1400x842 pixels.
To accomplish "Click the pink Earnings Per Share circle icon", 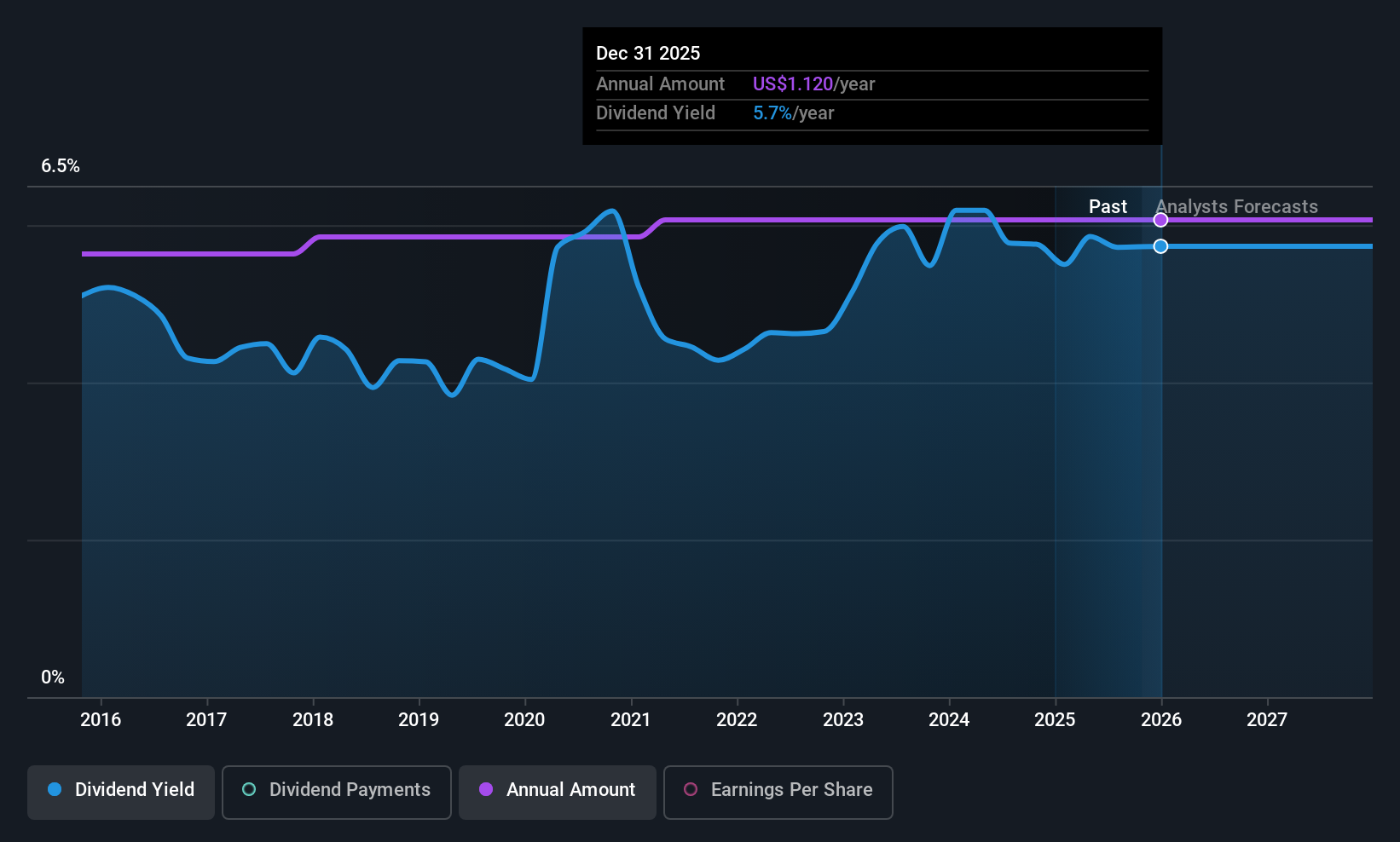I will 690,790.
